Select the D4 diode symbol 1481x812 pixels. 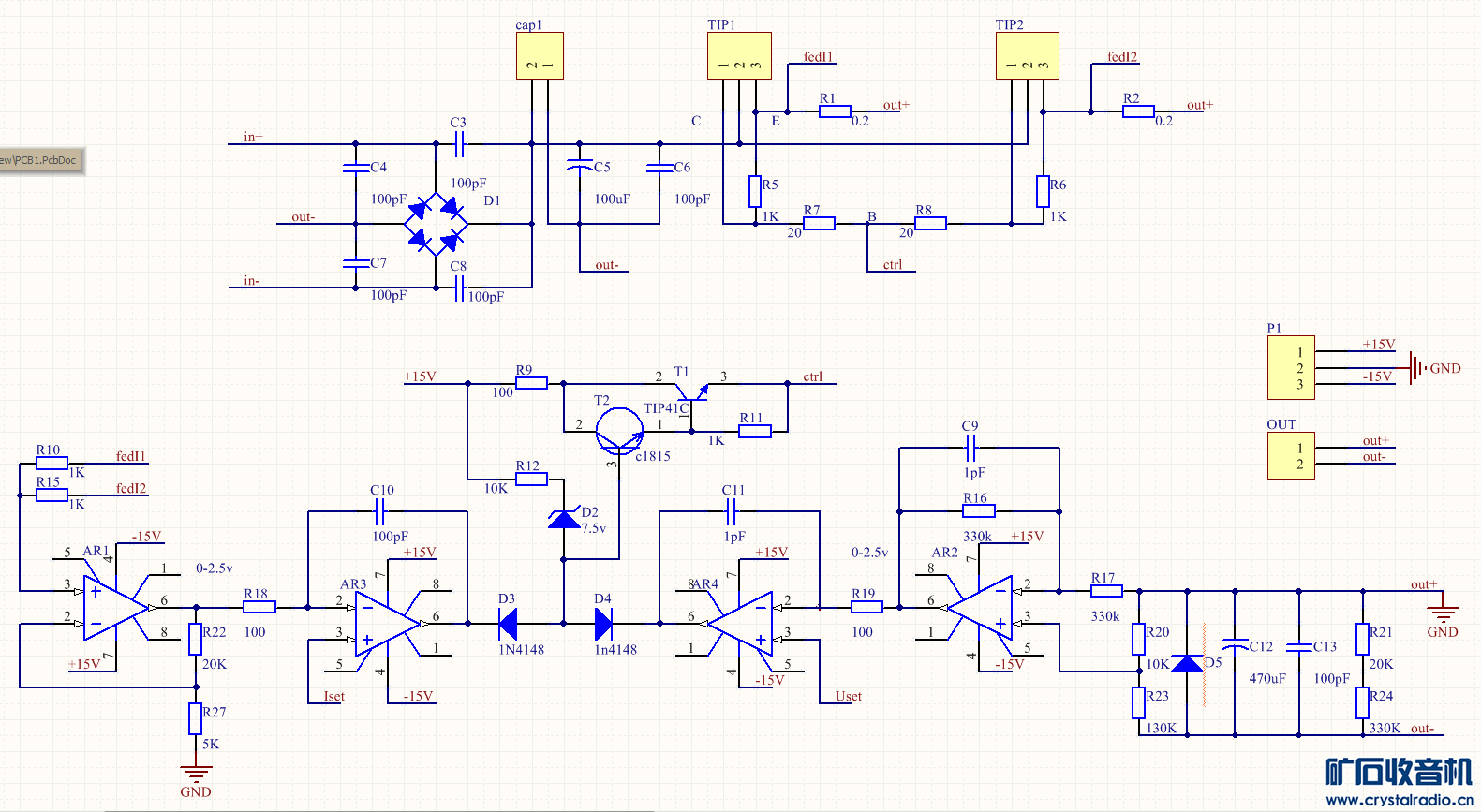tap(603, 624)
